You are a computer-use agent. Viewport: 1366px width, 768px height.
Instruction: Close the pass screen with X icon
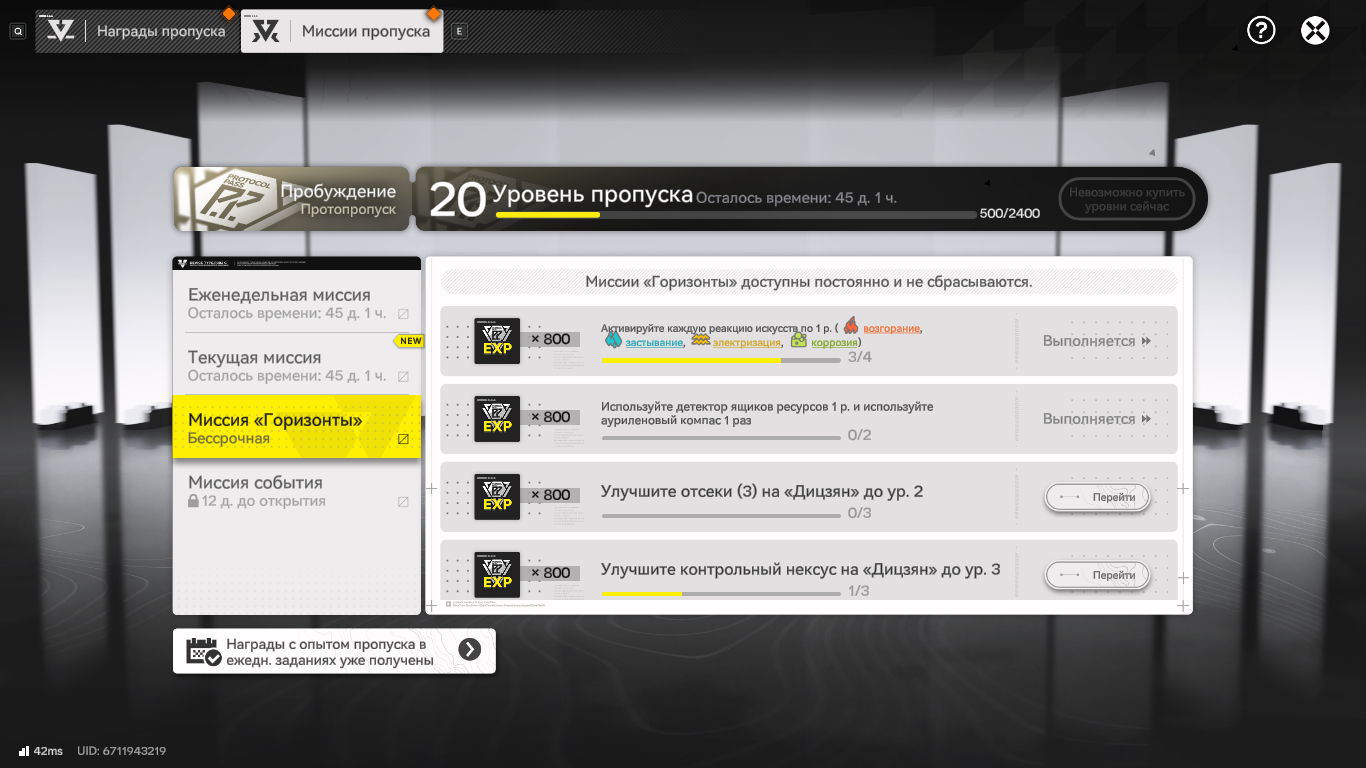pyautogui.click(x=1315, y=31)
